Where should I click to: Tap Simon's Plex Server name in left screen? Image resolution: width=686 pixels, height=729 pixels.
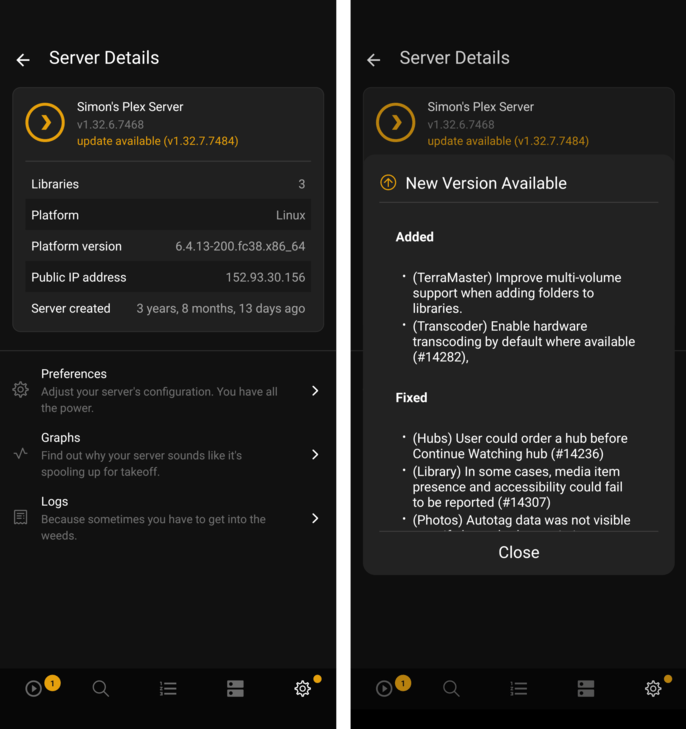coord(130,107)
